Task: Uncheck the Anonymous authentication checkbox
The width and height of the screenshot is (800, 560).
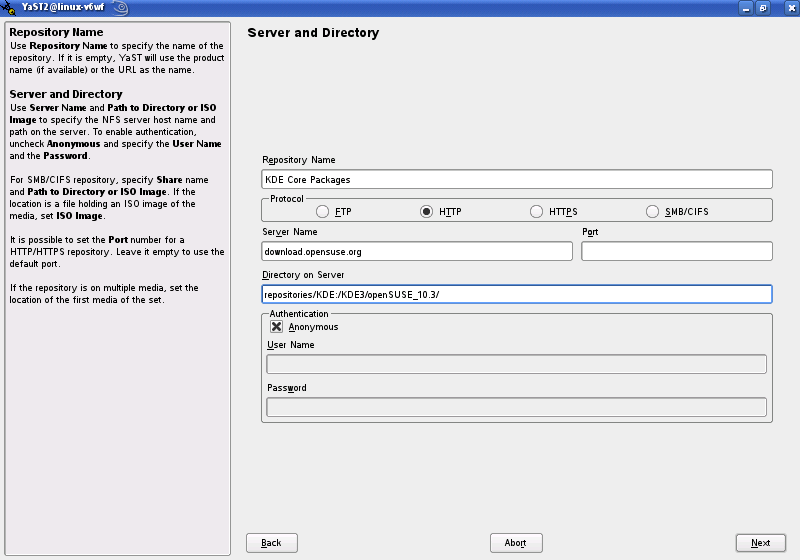Action: 277,326
